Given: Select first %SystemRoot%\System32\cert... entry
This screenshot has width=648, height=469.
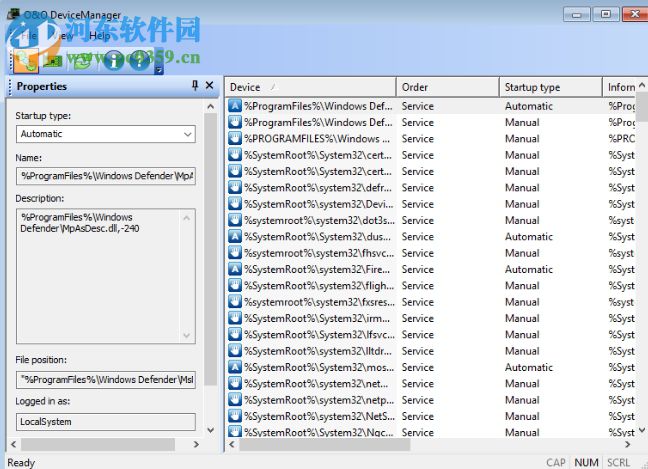Looking at the screenshot, I should (x=317, y=155).
